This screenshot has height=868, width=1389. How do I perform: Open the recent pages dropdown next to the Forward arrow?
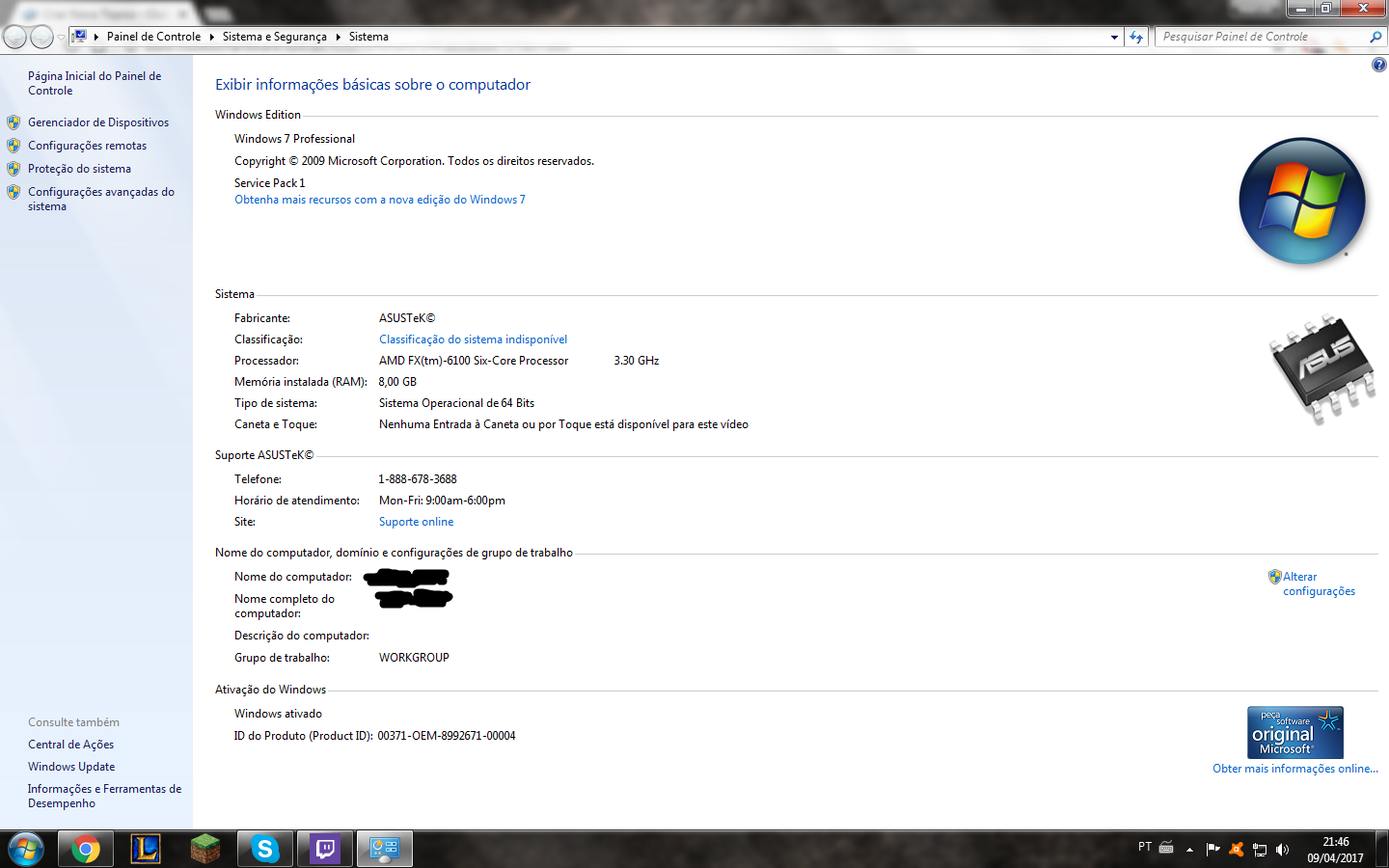pyautogui.click(x=61, y=38)
